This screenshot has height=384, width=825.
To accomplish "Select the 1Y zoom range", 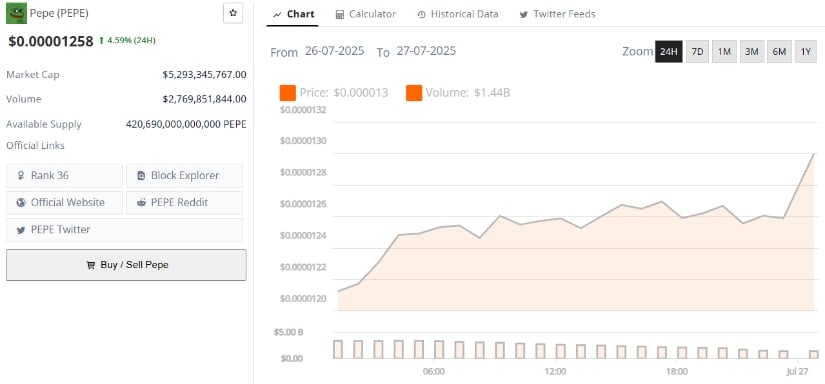I will click(806, 52).
